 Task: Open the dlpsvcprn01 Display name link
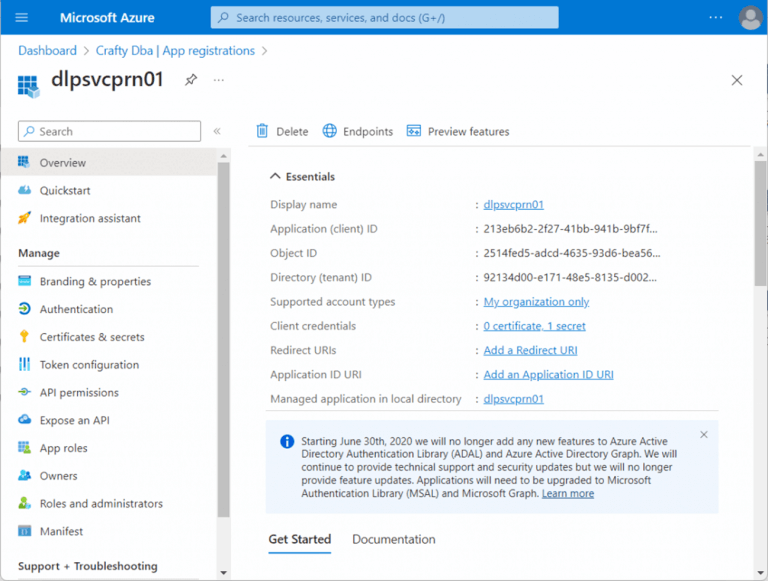(513, 204)
